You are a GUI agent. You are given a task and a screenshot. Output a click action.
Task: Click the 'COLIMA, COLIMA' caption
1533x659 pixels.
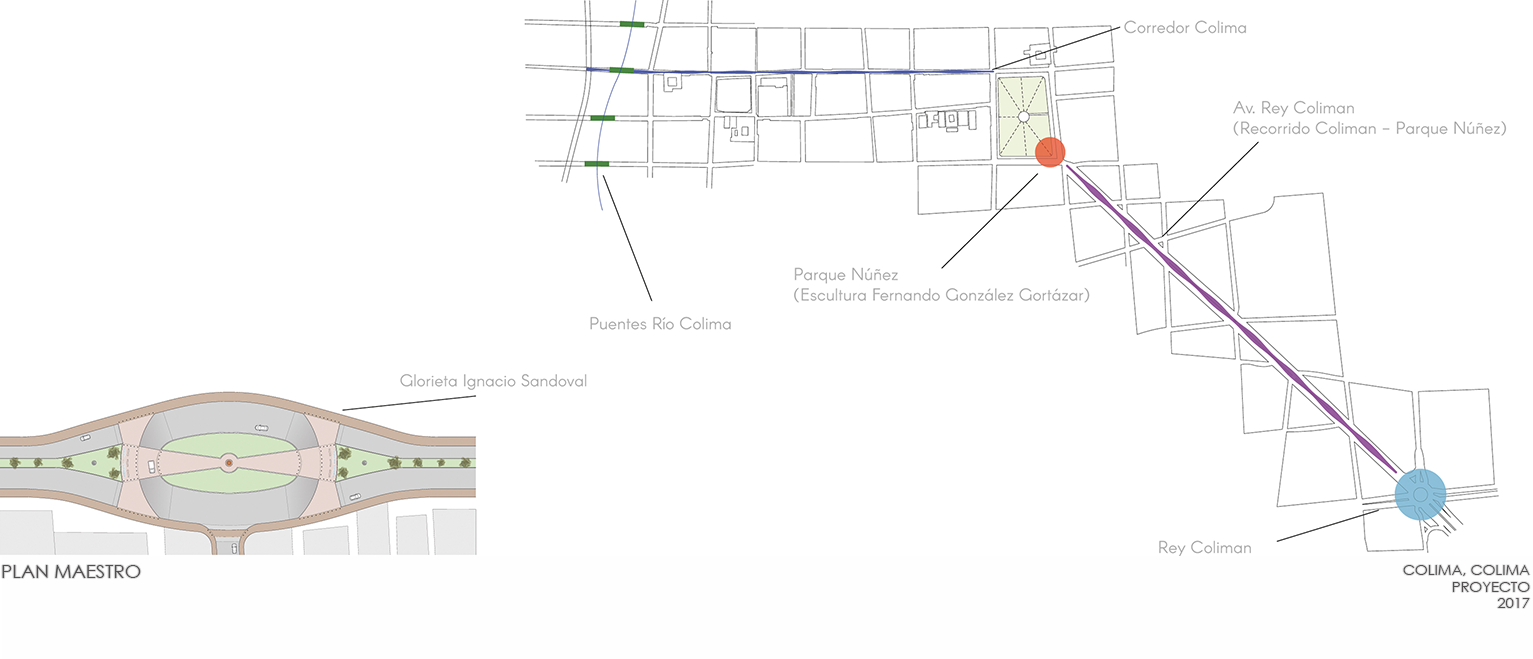pyautogui.click(x=1466, y=571)
